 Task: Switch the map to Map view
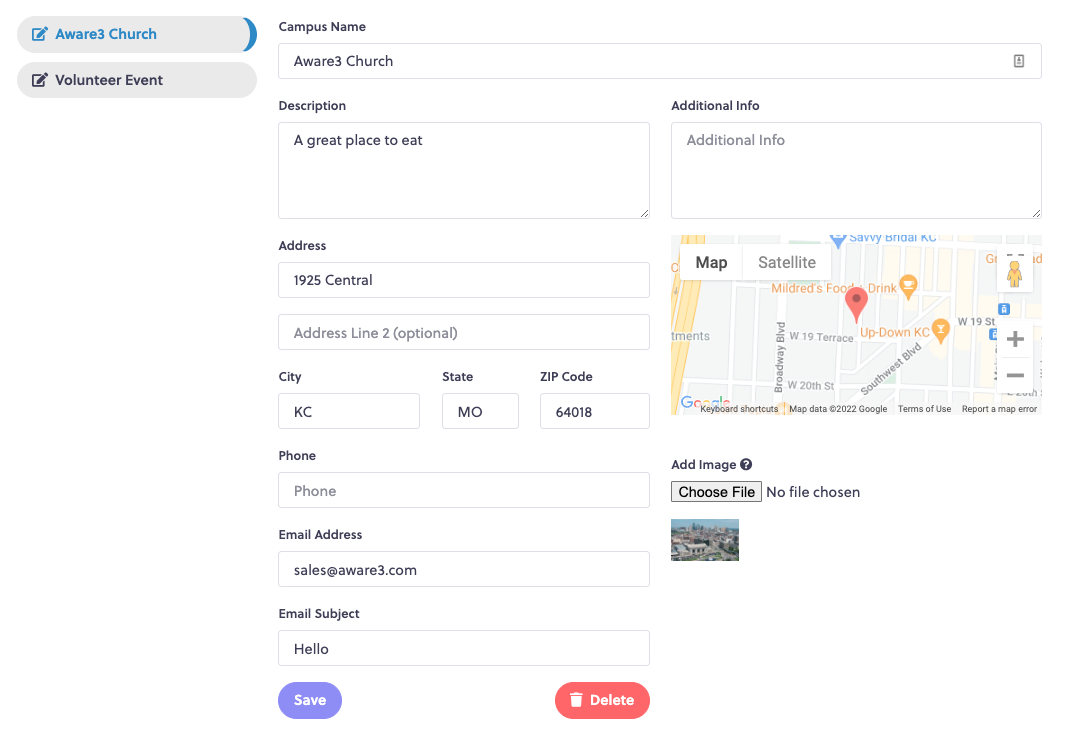pos(711,263)
